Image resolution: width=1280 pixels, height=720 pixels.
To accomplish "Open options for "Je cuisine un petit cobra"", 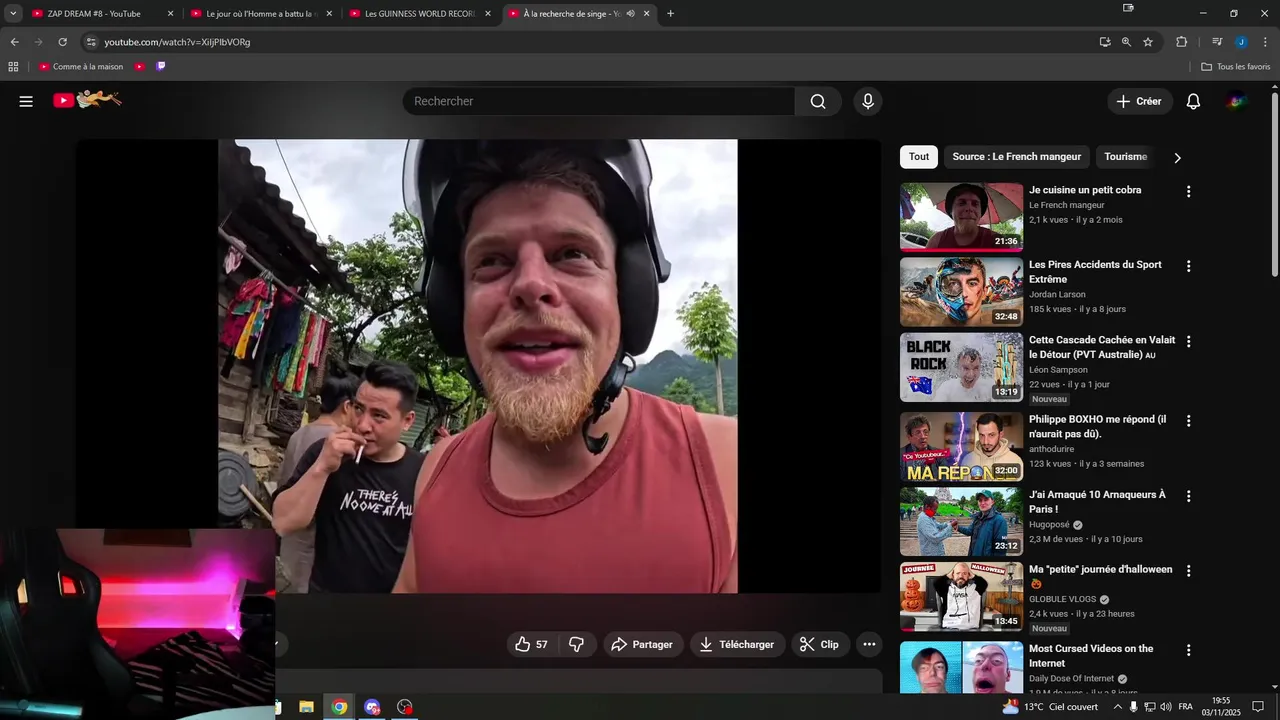I will tap(1188, 191).
